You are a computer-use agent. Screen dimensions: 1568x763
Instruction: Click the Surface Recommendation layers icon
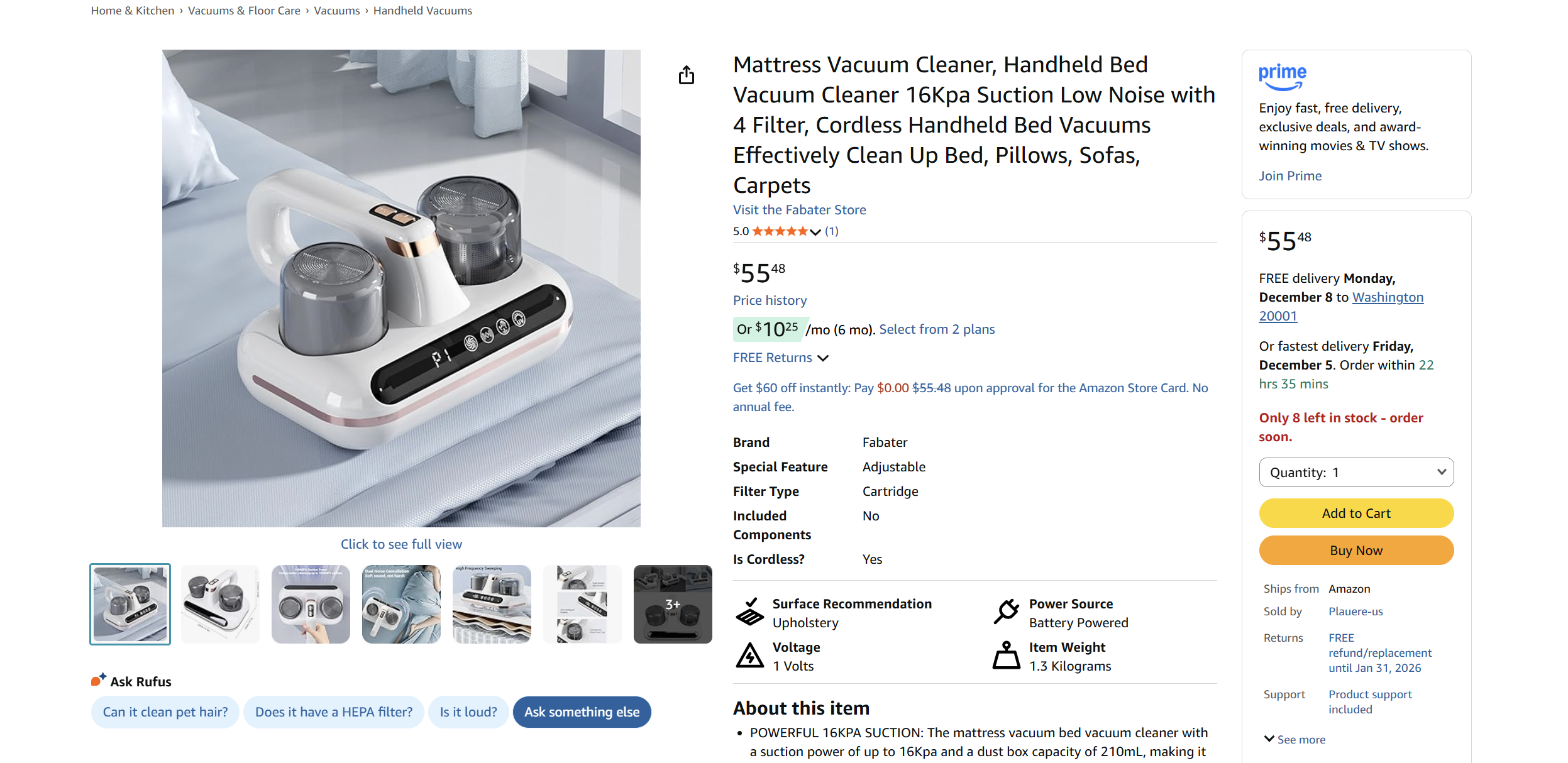click(749, 612)
